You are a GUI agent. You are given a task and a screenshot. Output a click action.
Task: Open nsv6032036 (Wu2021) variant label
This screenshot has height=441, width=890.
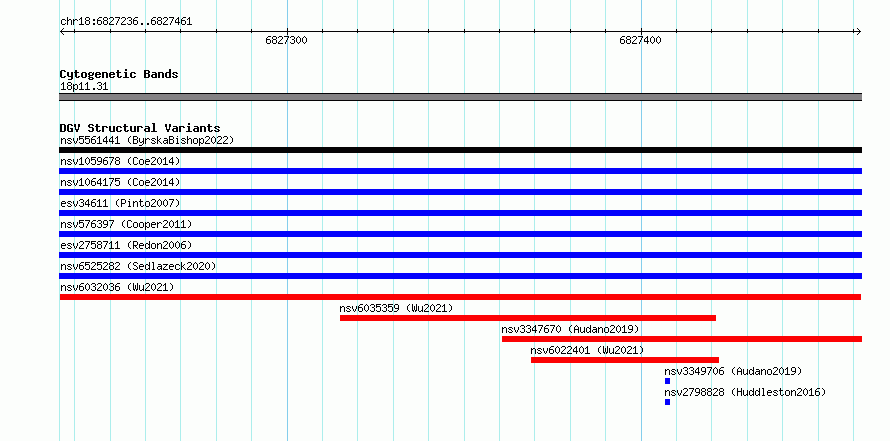(x=117, y=287)
